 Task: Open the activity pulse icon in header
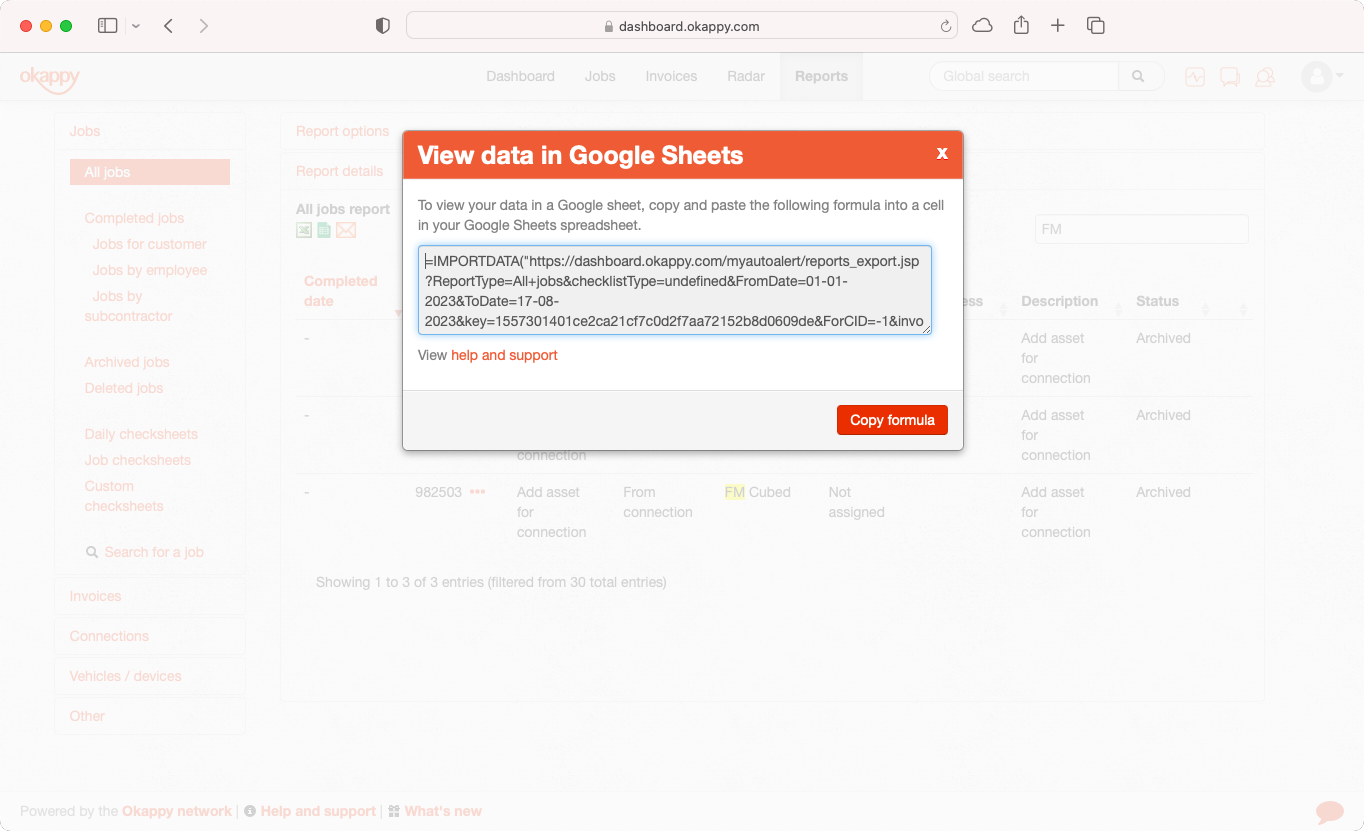point(1195,77)
